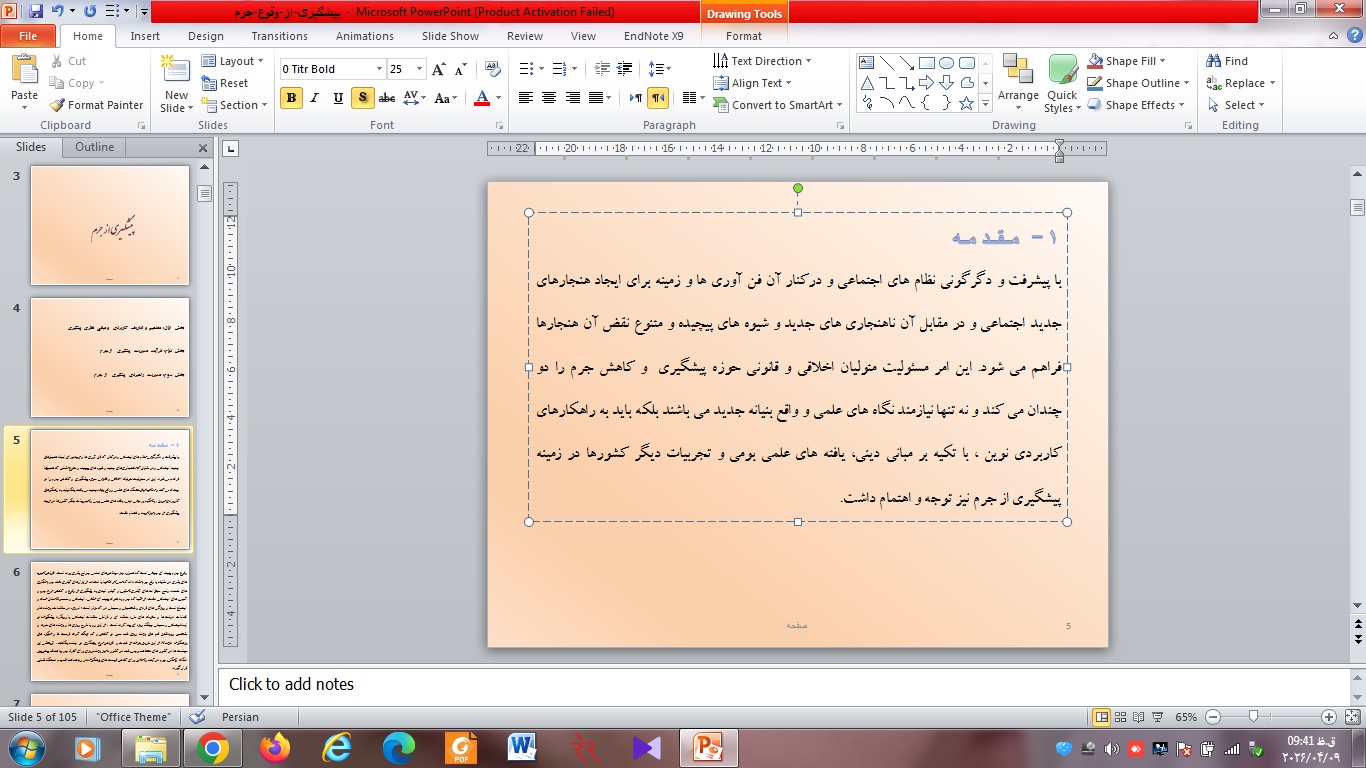The height and width of the screenshot is (768, 1366).
Task: Switch to Normal view in status bar
Action: [1101, 717]
